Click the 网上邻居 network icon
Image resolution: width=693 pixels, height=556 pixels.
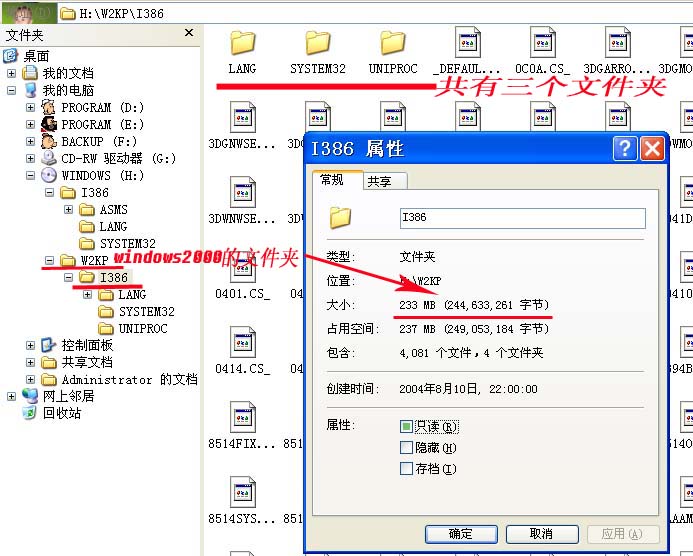30,396
